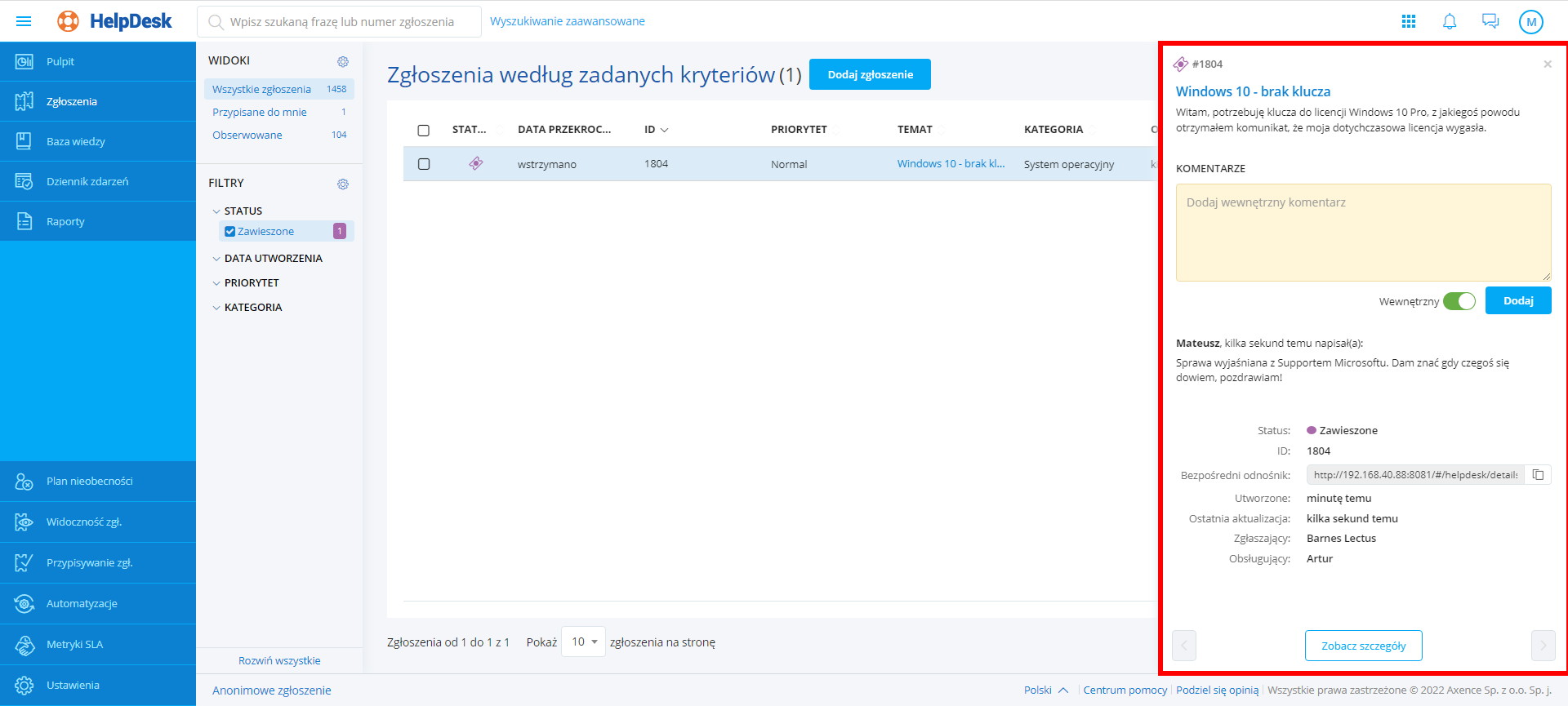Expand the DATA UTWORZENIA filter

point(273,259)
